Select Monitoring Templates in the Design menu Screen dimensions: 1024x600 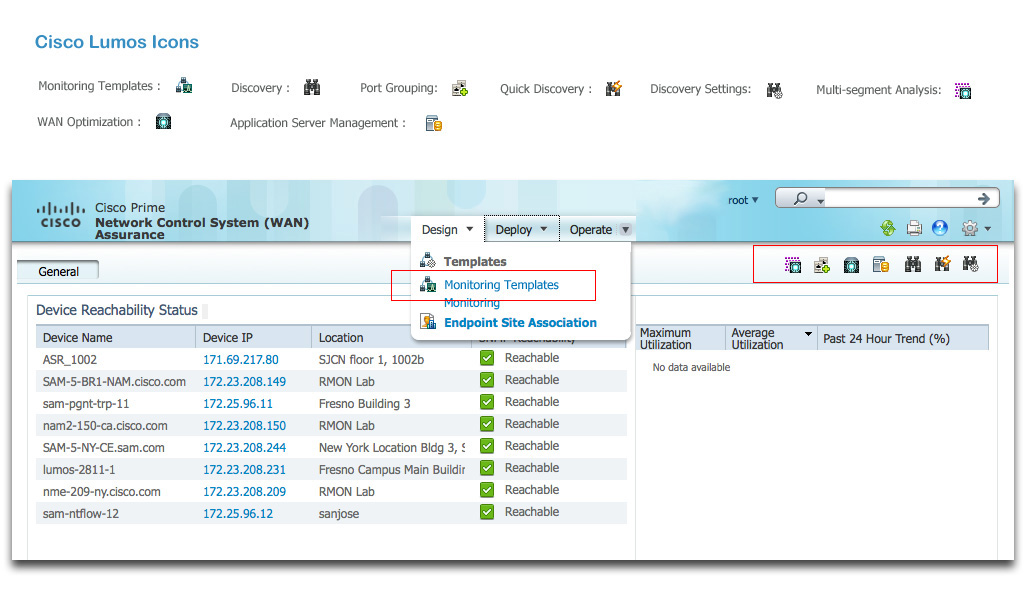(x=501, y=285)
